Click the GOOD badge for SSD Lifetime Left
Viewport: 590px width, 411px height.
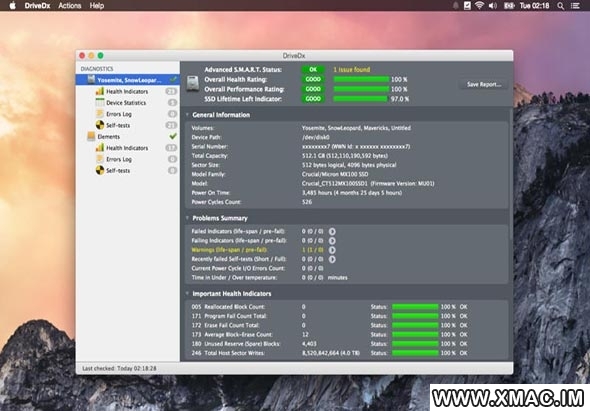tap(313, 99)
